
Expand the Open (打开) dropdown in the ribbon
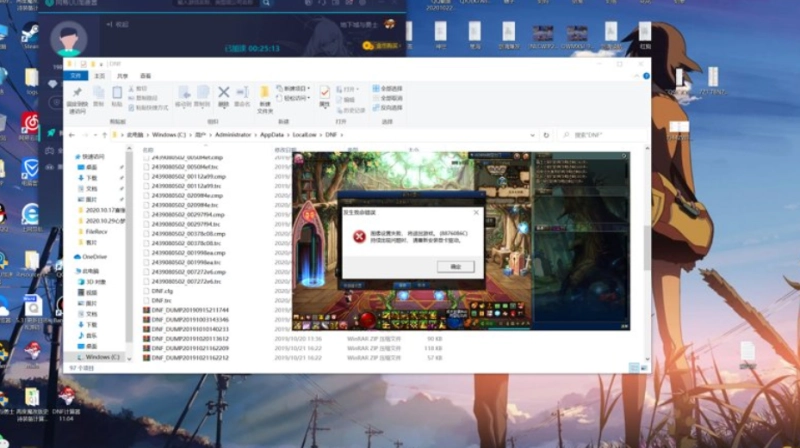tap(348, 89)
